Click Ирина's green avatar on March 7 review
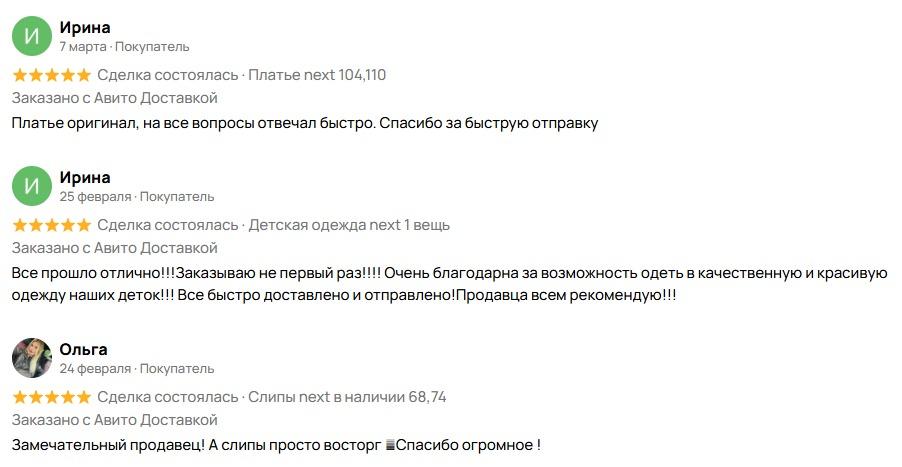 pyautogui.click(x=32, y=36)
